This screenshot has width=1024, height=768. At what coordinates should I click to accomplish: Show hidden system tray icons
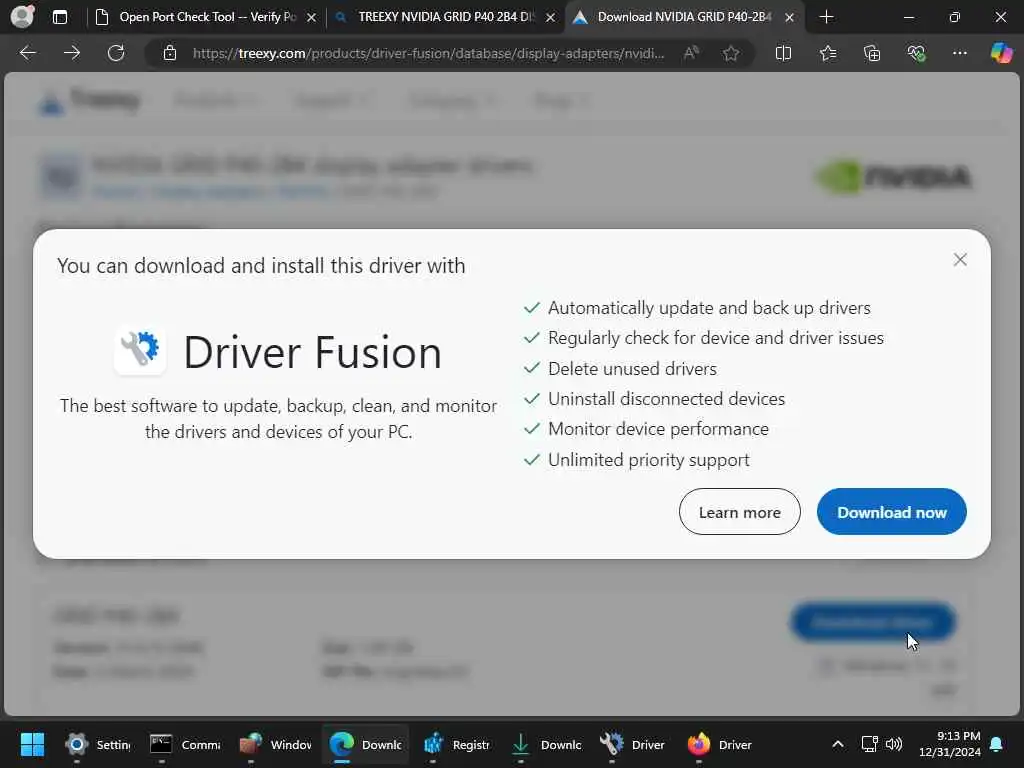pyautogui.click(x=837, y=744)
